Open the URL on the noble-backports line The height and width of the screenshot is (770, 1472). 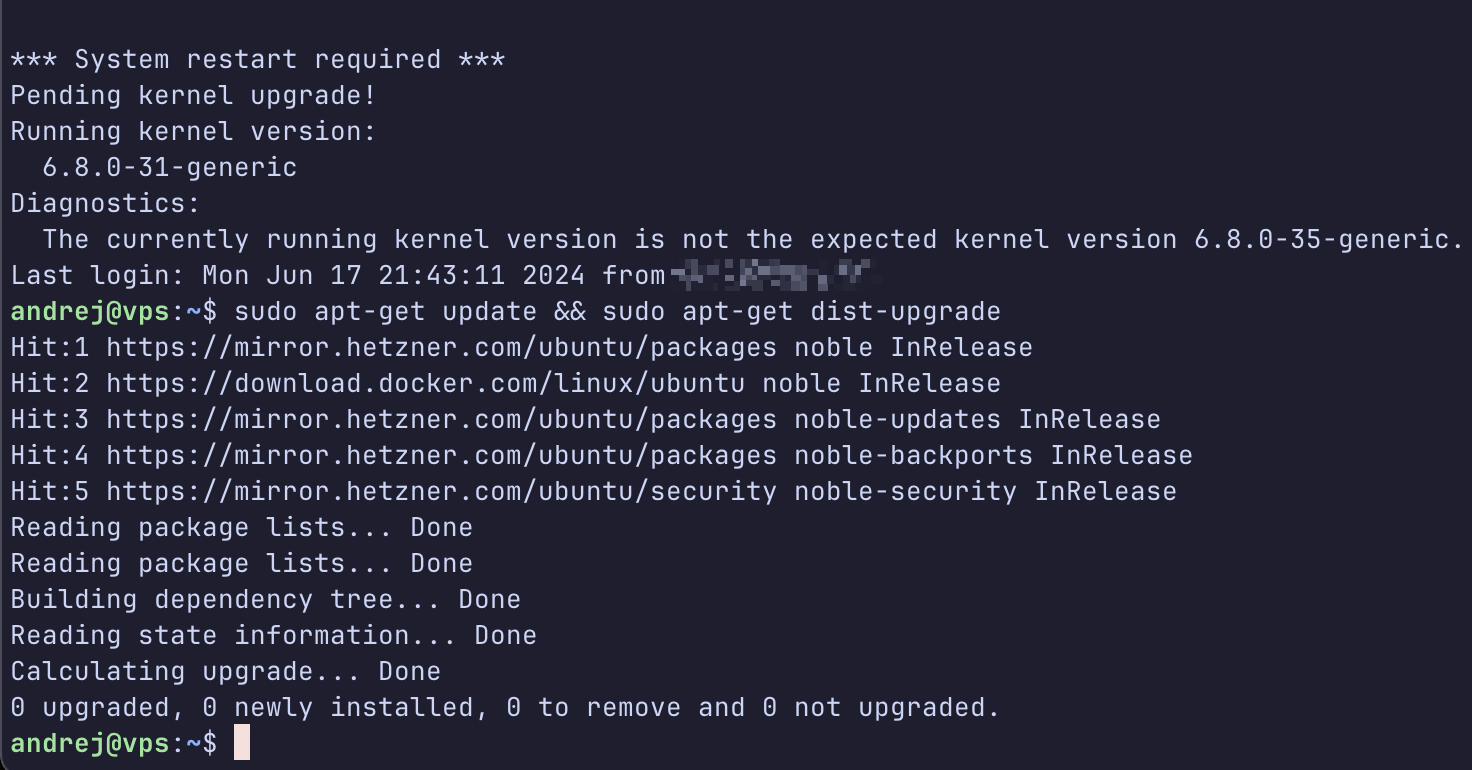[441, 456]
